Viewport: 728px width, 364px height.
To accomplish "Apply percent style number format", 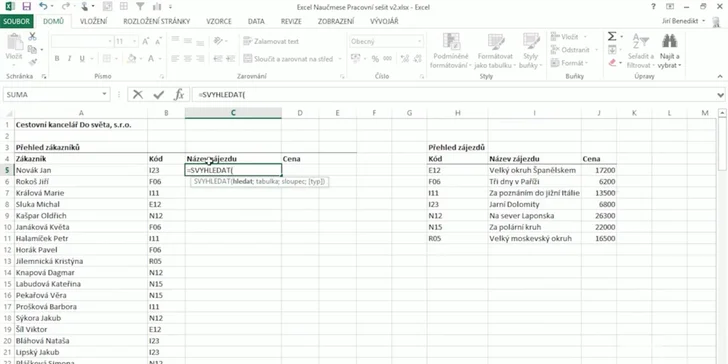I will pyautogui.click(x=375, y=58).
